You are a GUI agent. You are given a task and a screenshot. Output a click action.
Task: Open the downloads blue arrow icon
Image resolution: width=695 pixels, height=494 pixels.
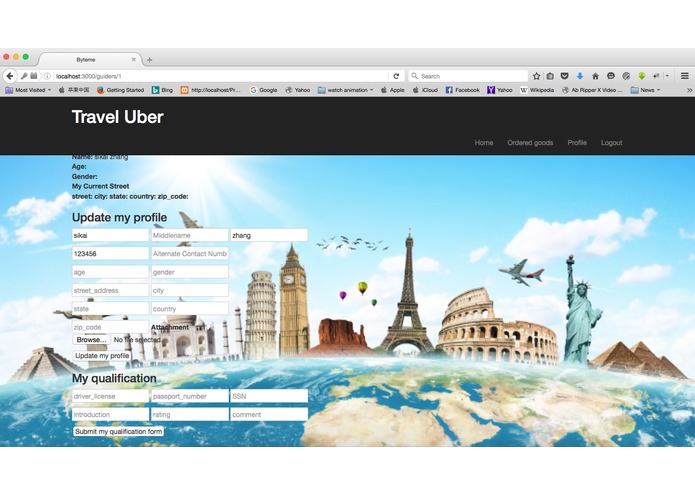tap(580, 76)
